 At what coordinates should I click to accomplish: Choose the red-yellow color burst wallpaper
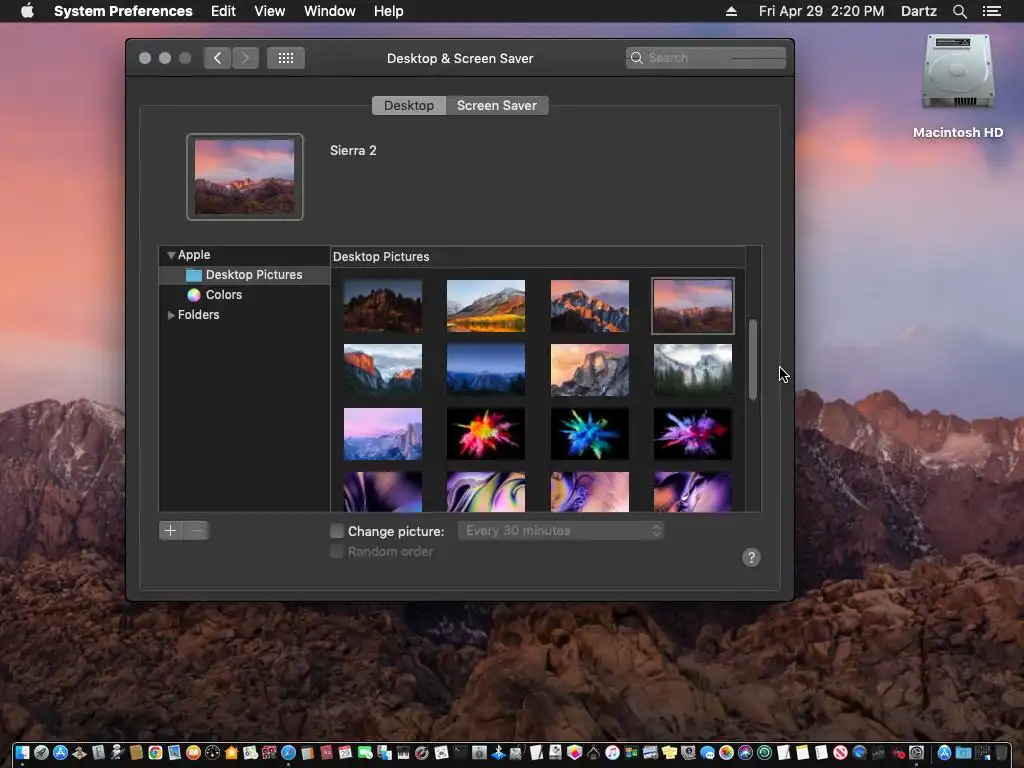pos(486,434)
